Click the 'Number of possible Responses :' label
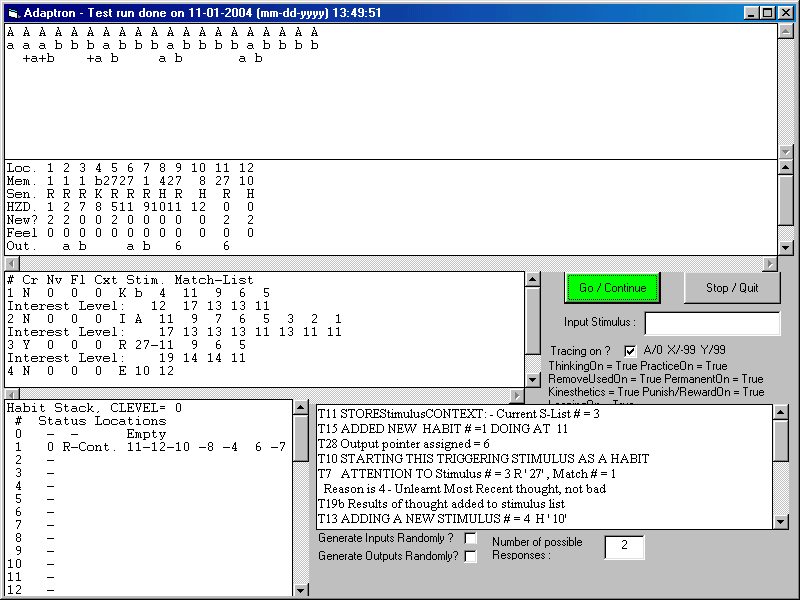Viewport: 800px width, 600px height. (537, 548)
